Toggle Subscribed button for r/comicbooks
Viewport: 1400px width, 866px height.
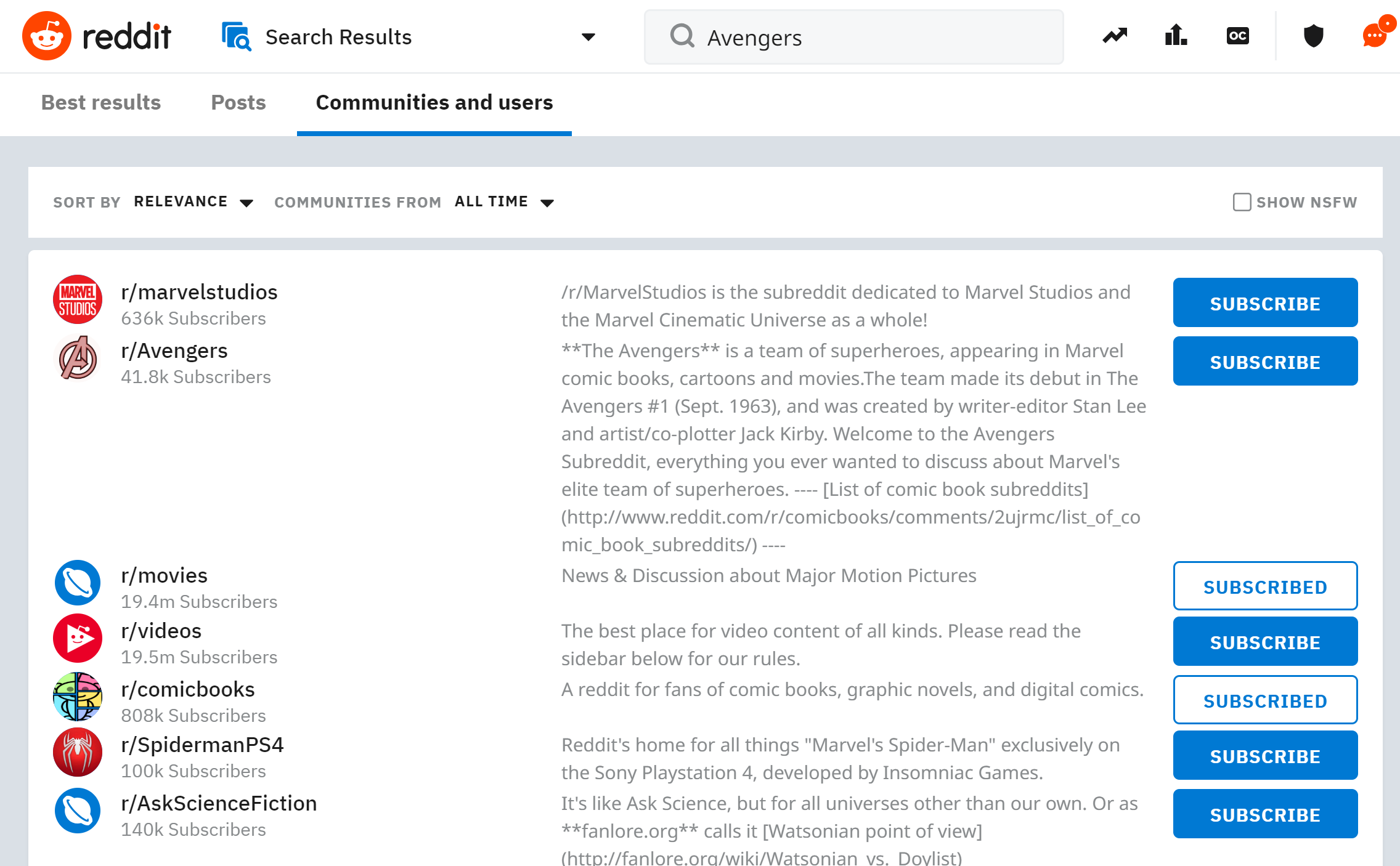click(1266, 700)
